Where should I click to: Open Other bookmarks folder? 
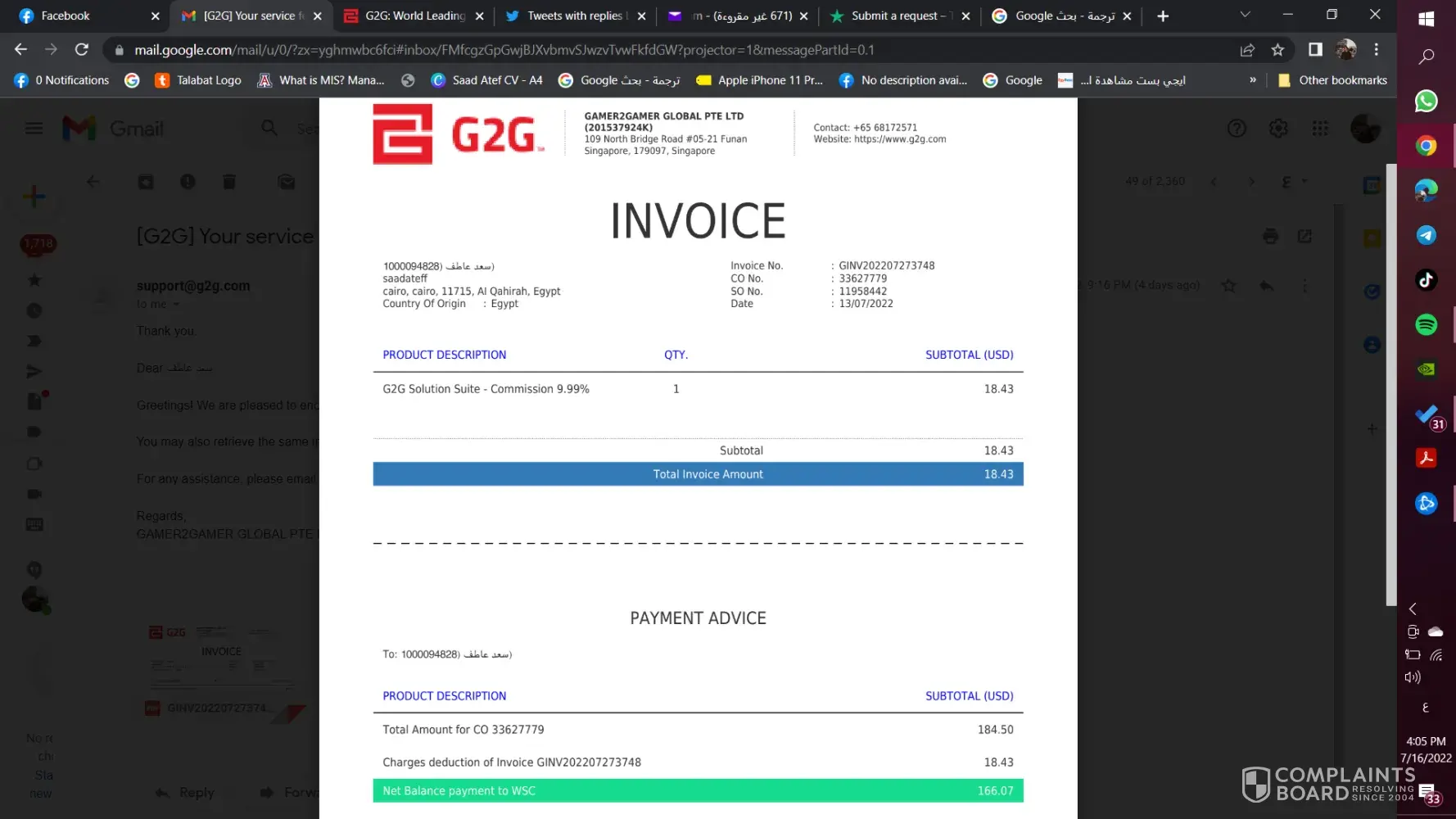pos(1332,80)
